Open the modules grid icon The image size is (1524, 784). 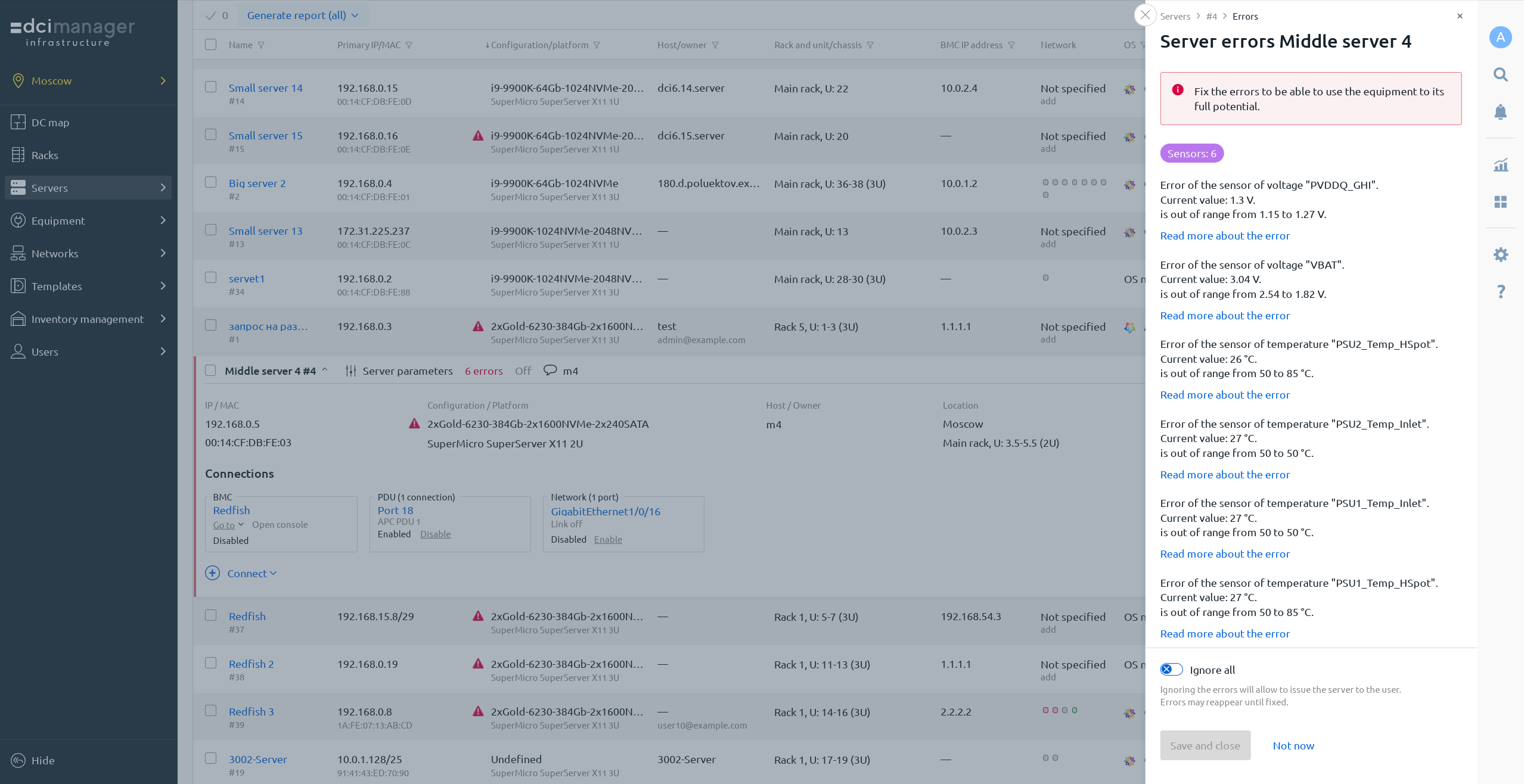coord(1500,202)
